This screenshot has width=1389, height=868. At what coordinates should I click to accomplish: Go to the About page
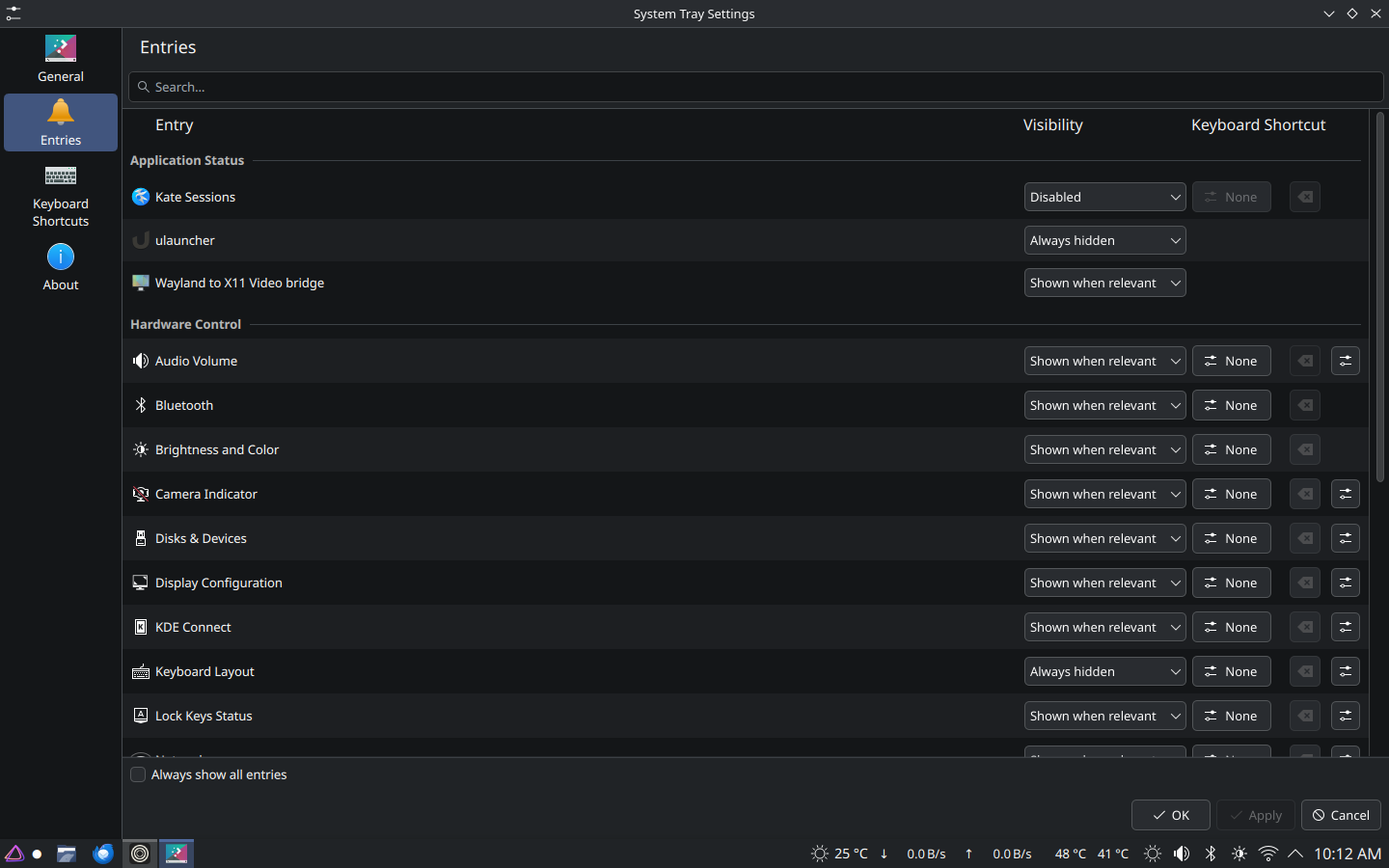coord(61,267)
